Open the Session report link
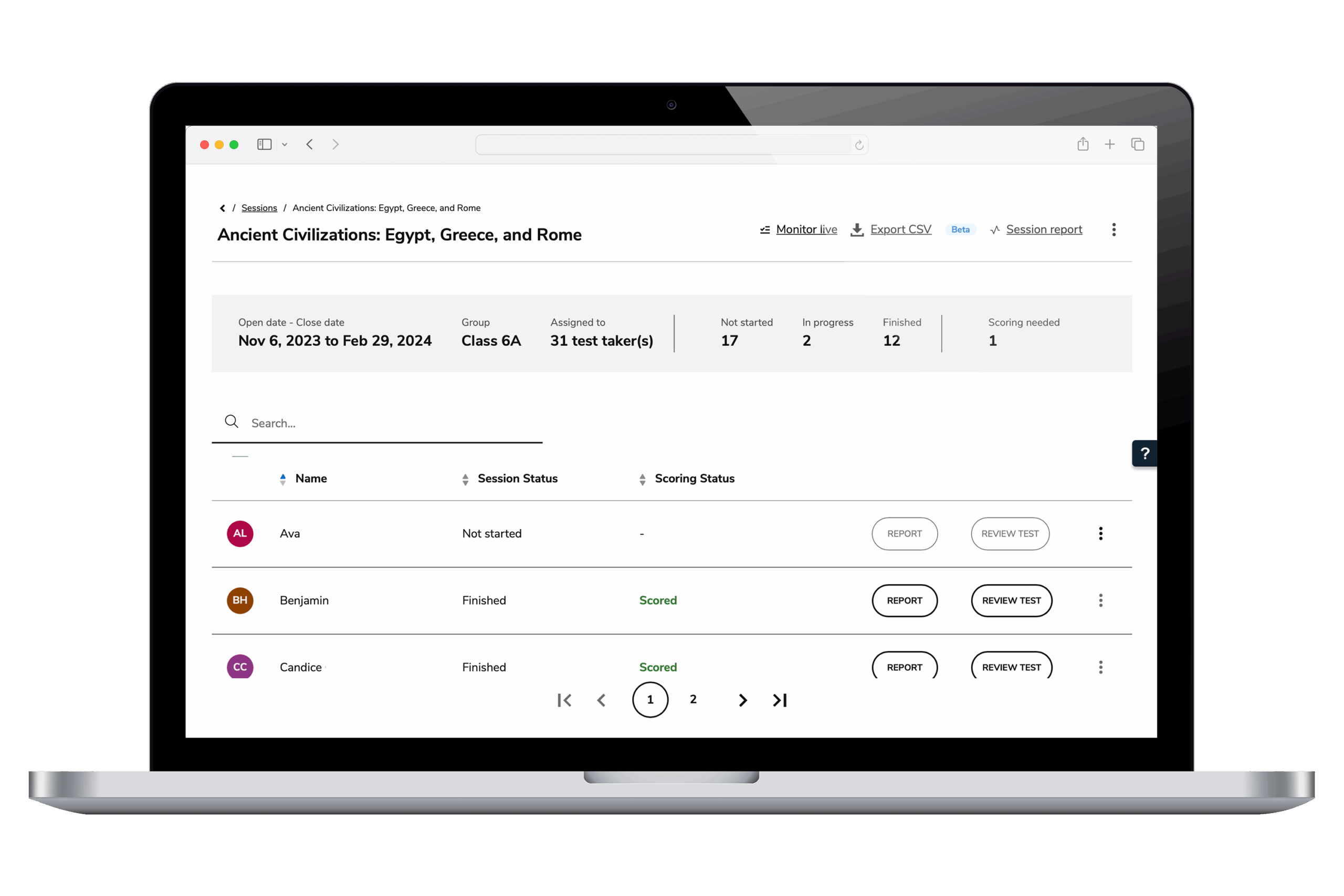 [x=1043, y=229]
